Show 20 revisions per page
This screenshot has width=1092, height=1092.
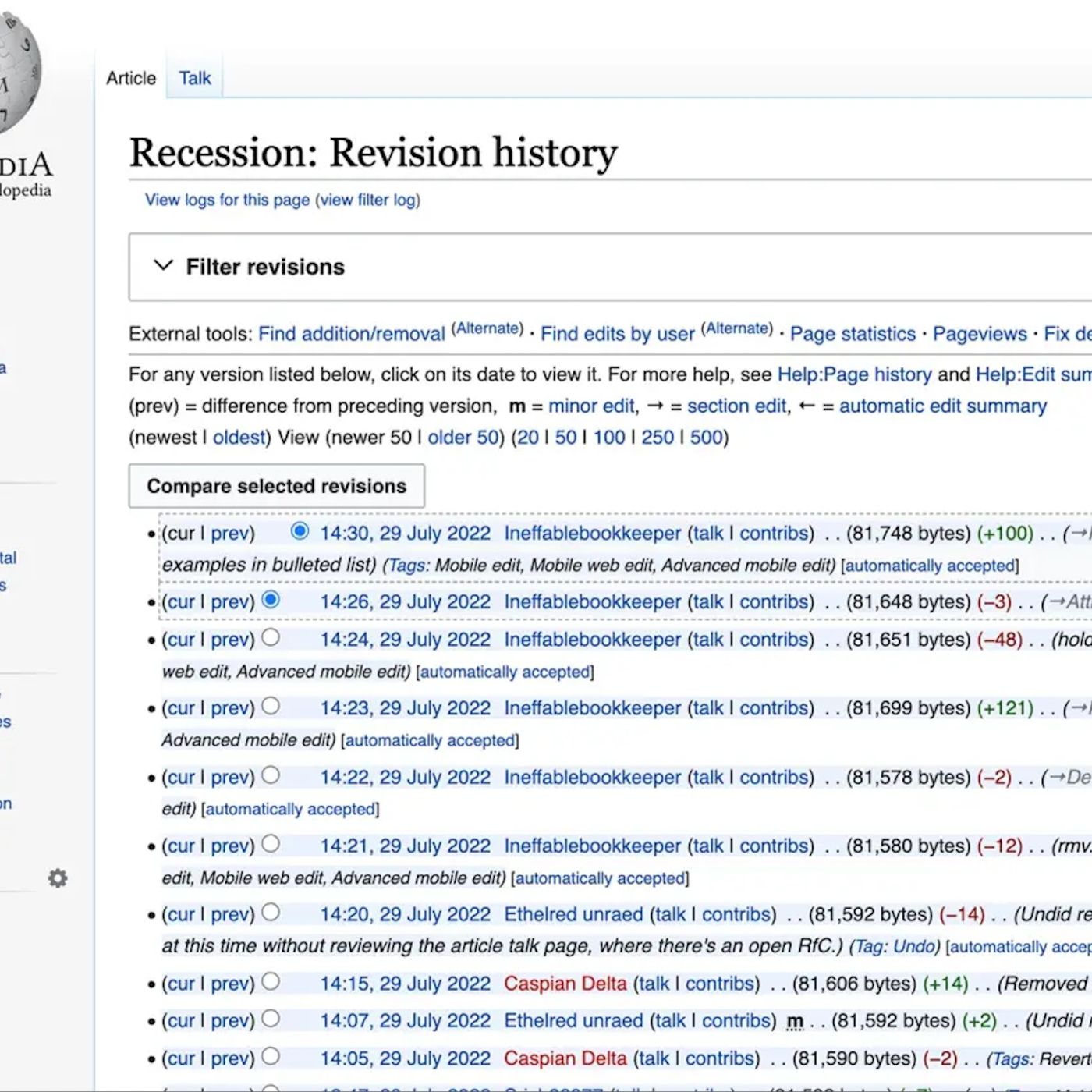[527, 437]
